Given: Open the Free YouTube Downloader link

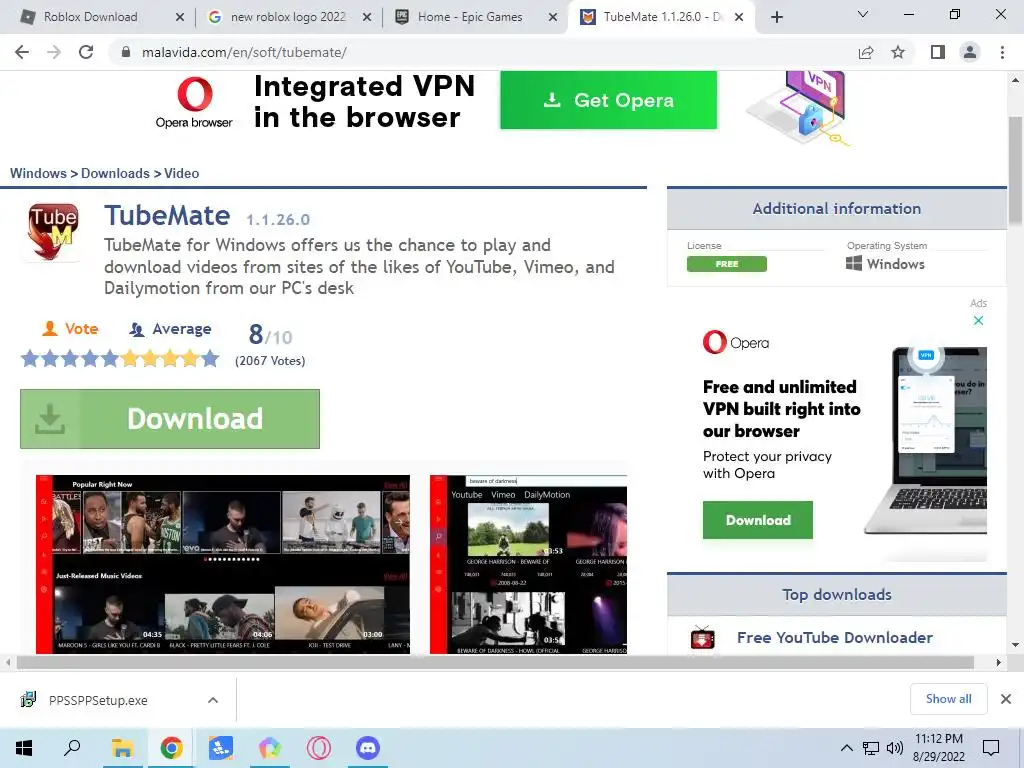Looking at the screenshot, I should click(x=835, y=637).
